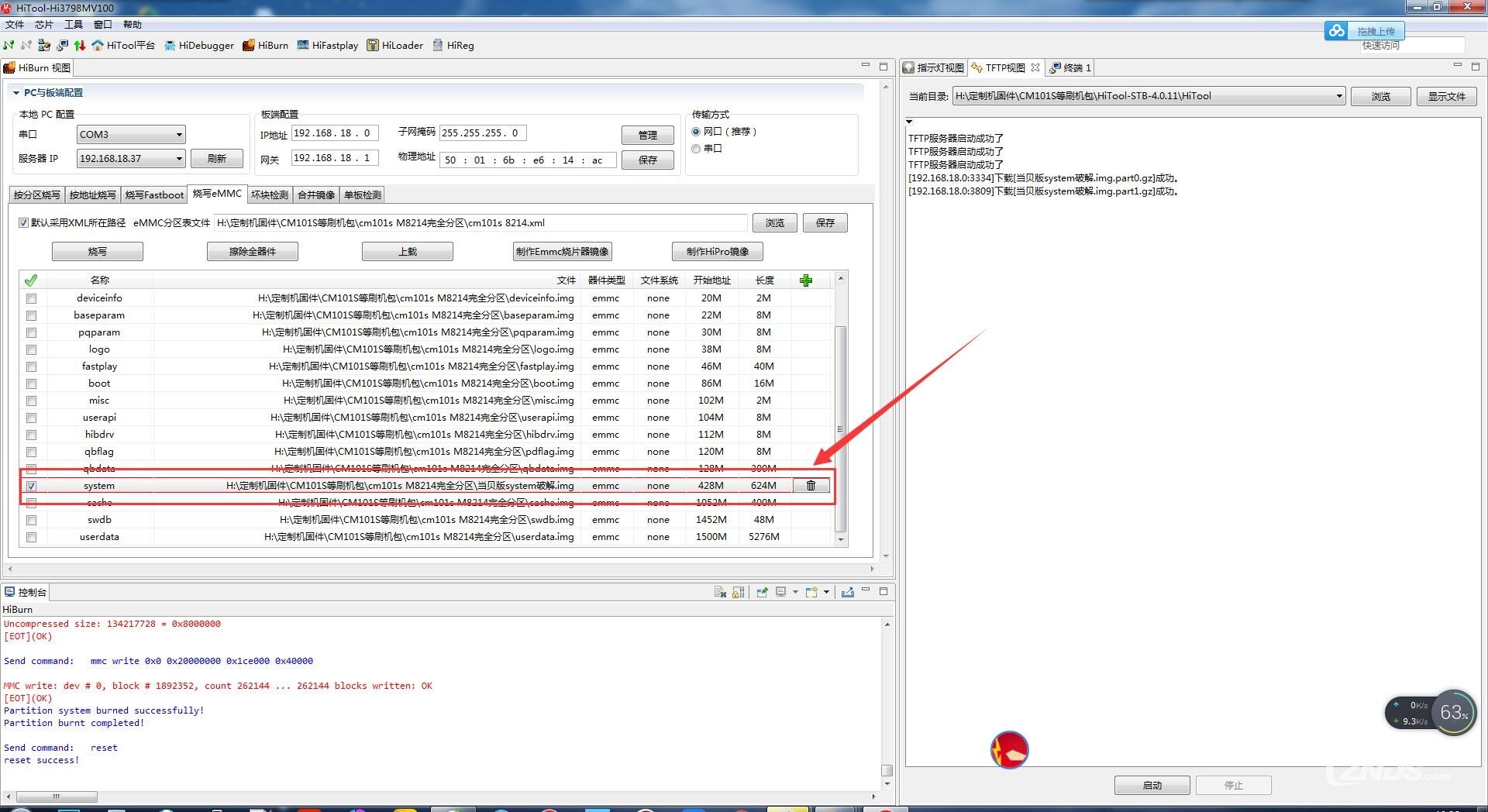Open the HiTool平台 home view
Screen dimensions: 1488x812
[x=123, y=45]
